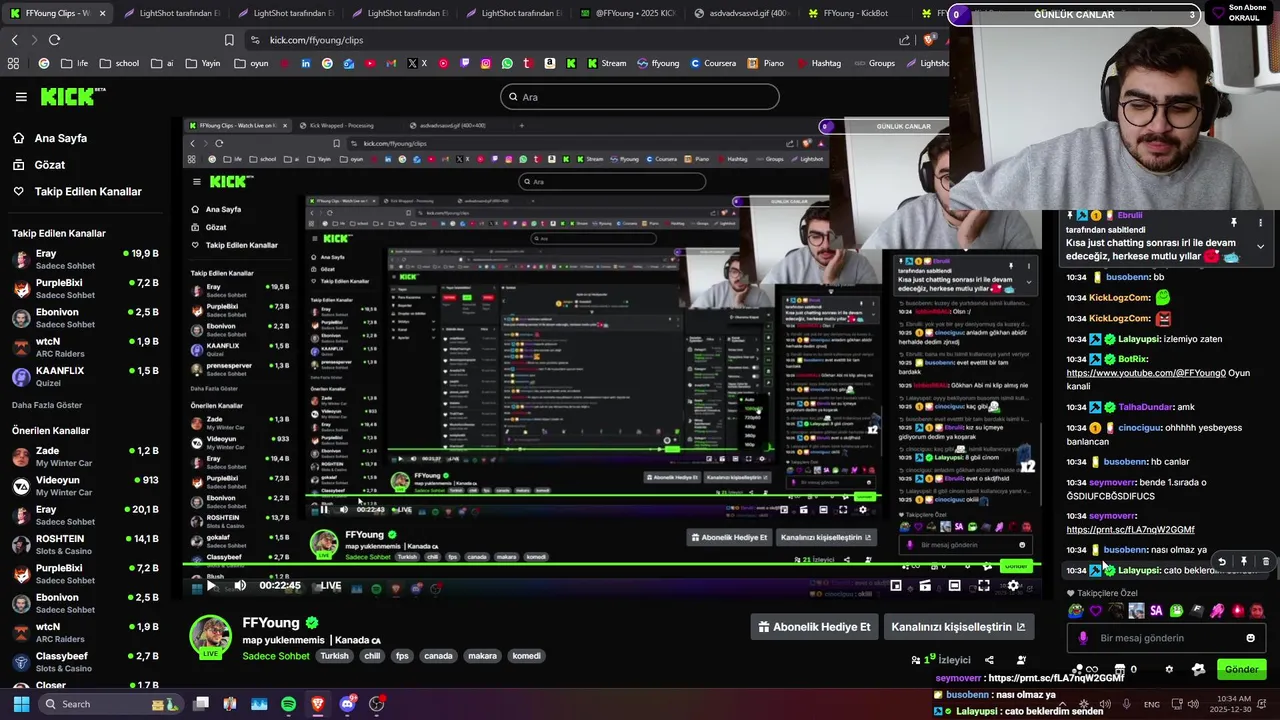Close the FFYoung Clips browser tab
The image size is (1280, 720).
click(103, 13)
